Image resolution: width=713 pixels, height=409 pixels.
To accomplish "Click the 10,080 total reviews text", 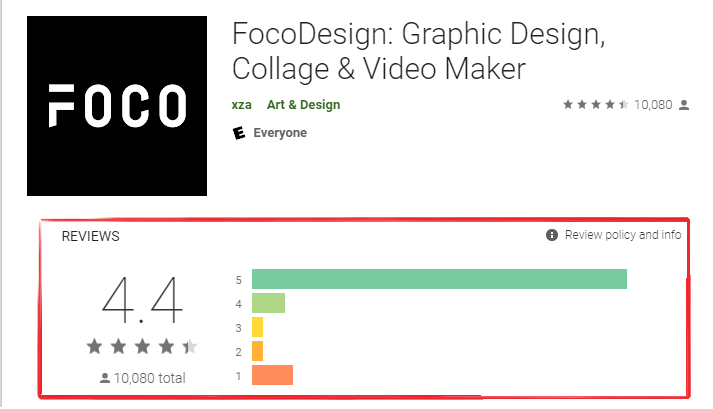I will coord(150,378).
